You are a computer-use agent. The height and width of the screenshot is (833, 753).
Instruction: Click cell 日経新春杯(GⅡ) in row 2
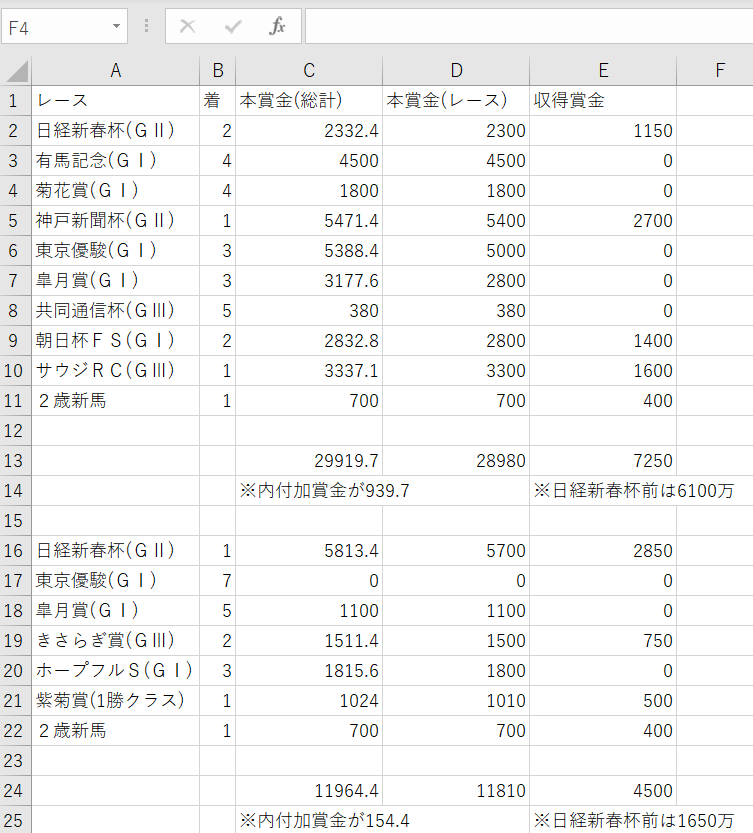[x=115, y=131]
